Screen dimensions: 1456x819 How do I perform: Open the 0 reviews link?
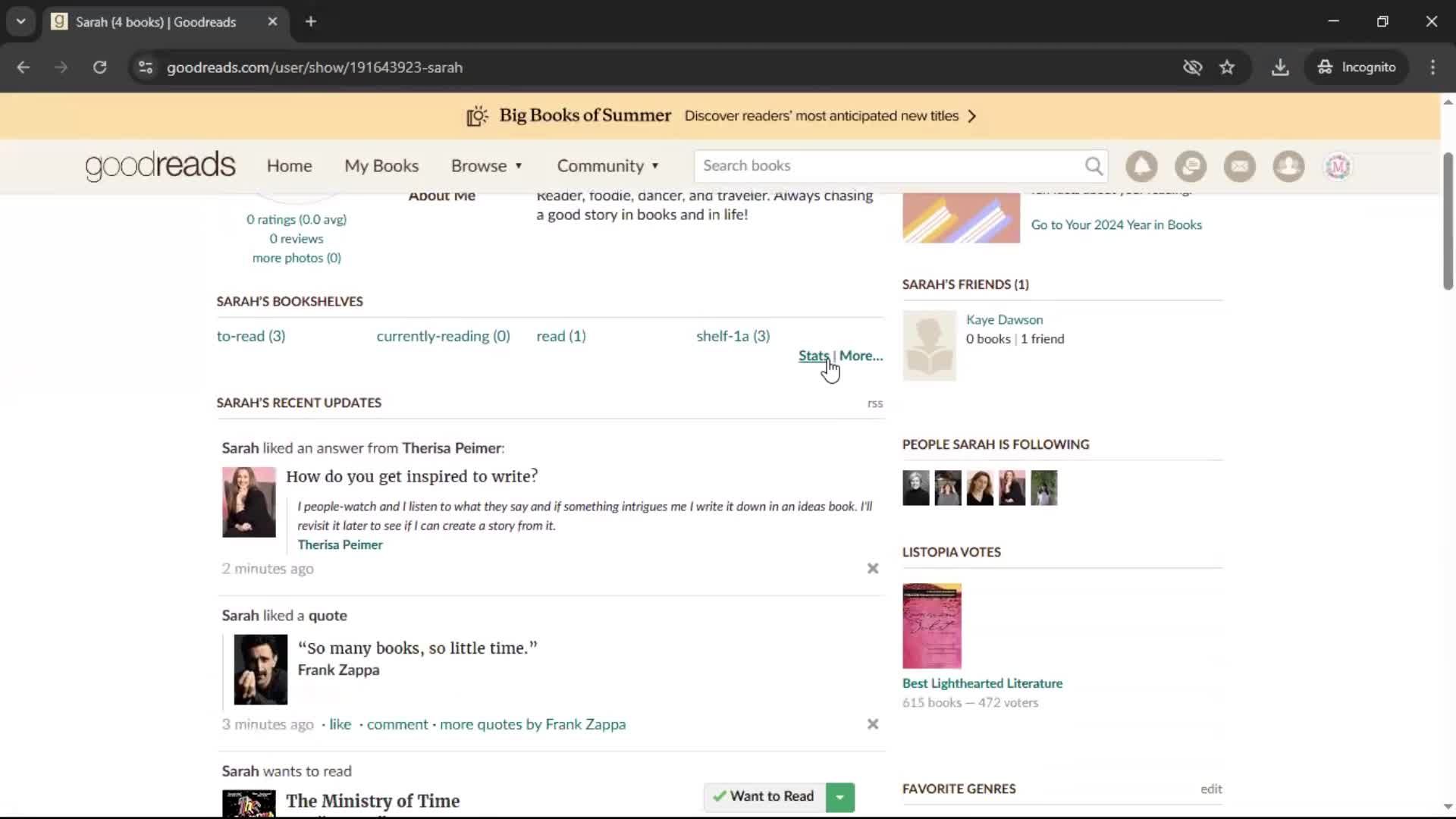[297, 239]
